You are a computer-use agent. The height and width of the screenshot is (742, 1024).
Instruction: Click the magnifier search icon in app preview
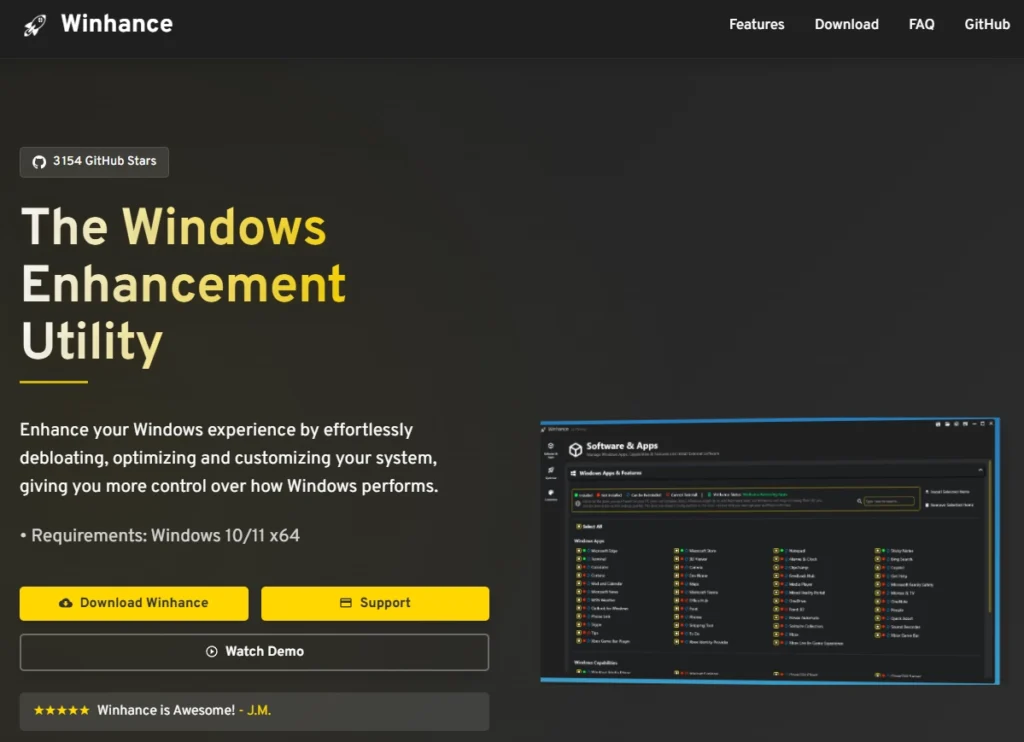point(859,501)
